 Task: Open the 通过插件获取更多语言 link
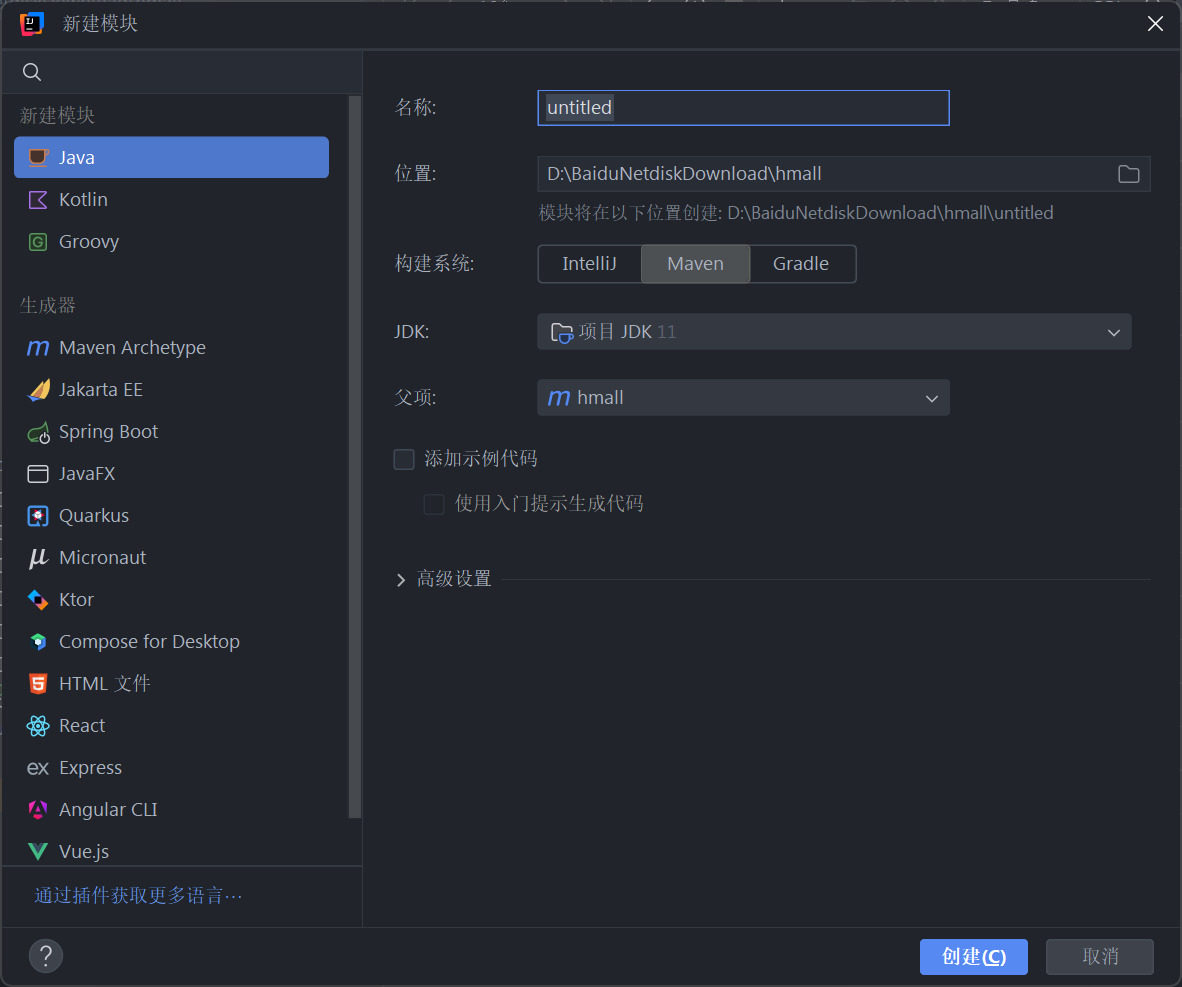coord(139,896)
